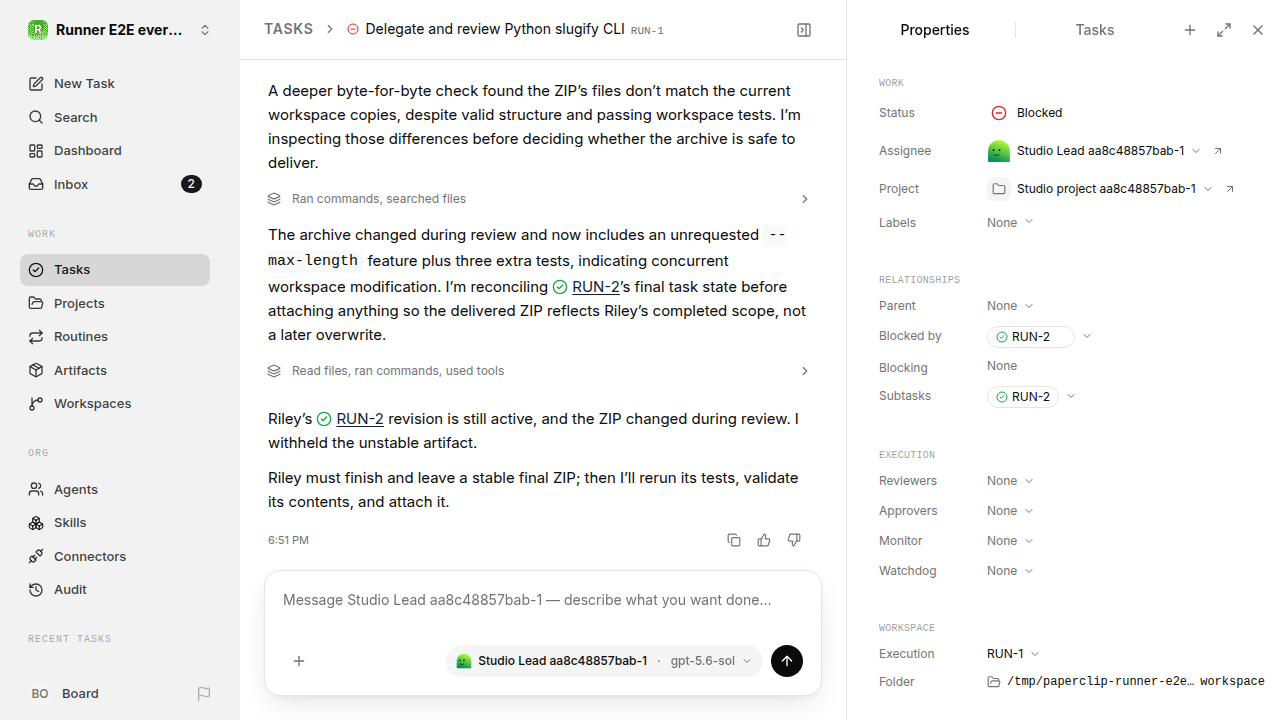Viewport: 1280px width, 720px height.
Task: Open the Inbox with 2 items
Action: click(x=115, y=184)
